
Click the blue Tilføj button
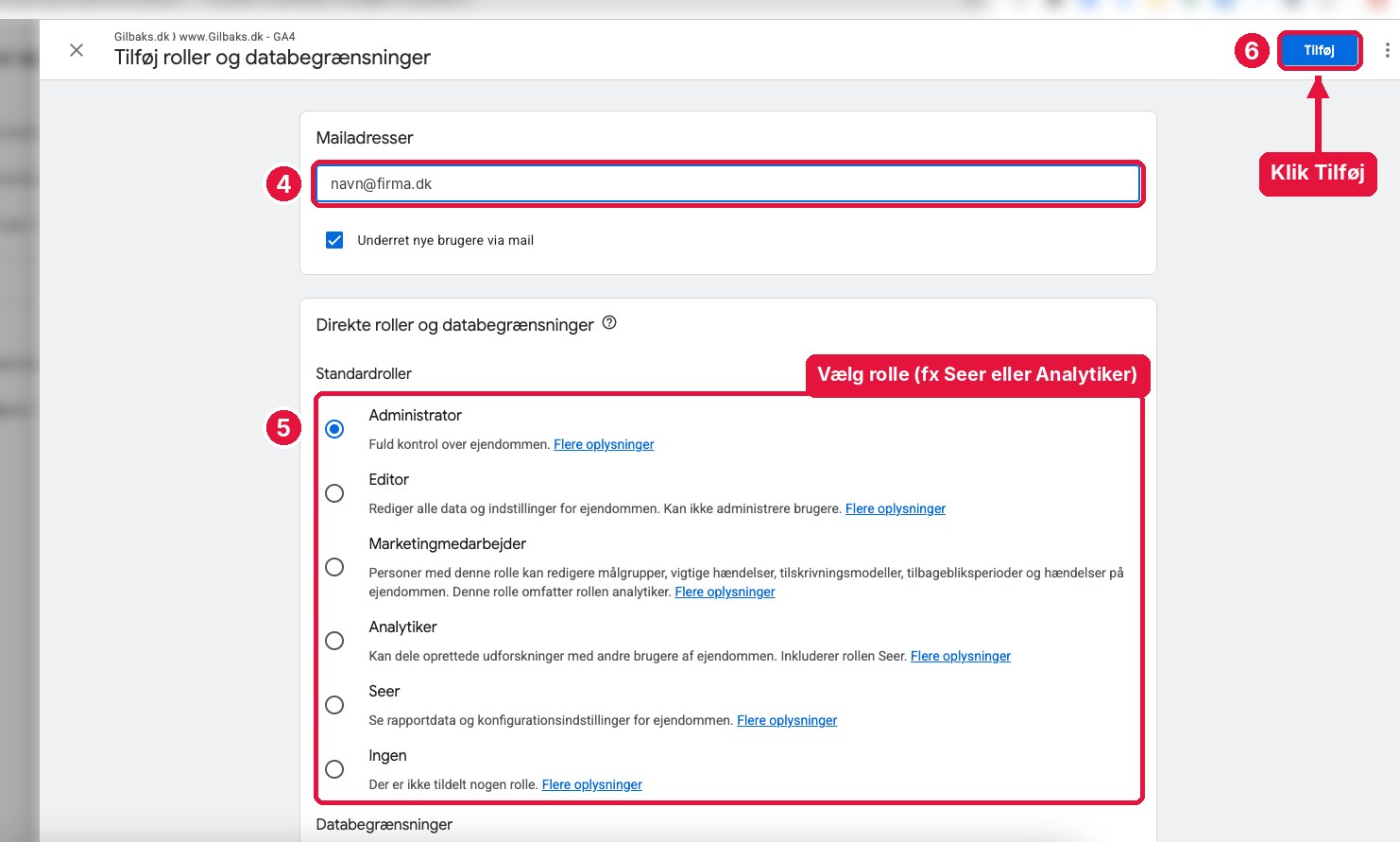pyautogui.click(x=1319, y=51)
